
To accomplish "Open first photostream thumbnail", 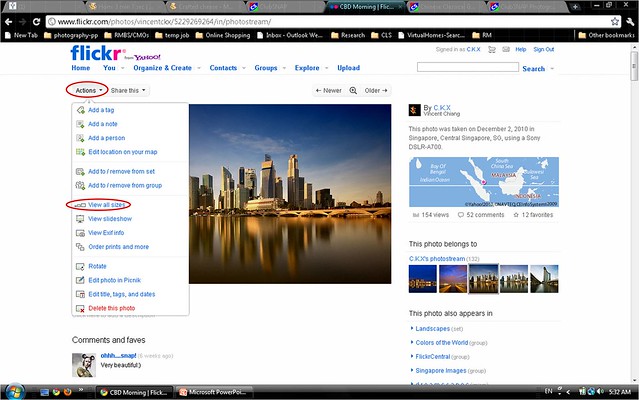I will (423, 279).
